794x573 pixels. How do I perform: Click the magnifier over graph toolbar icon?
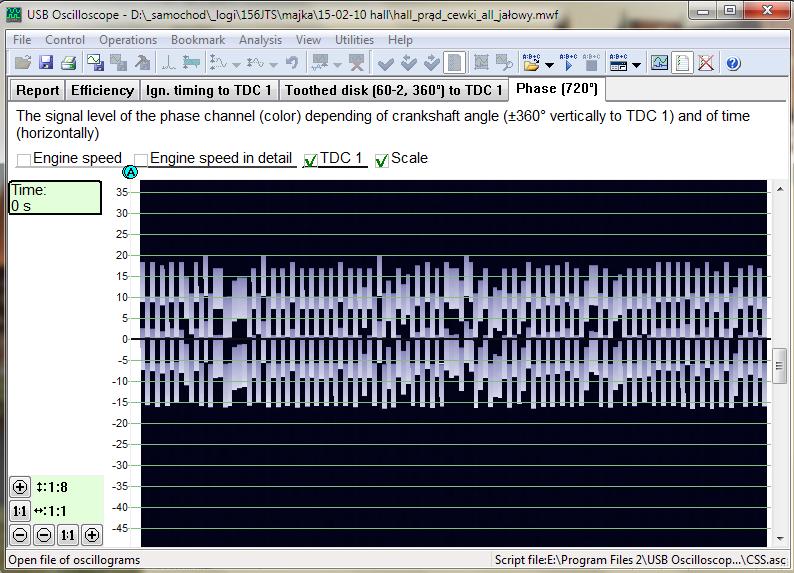504,63
